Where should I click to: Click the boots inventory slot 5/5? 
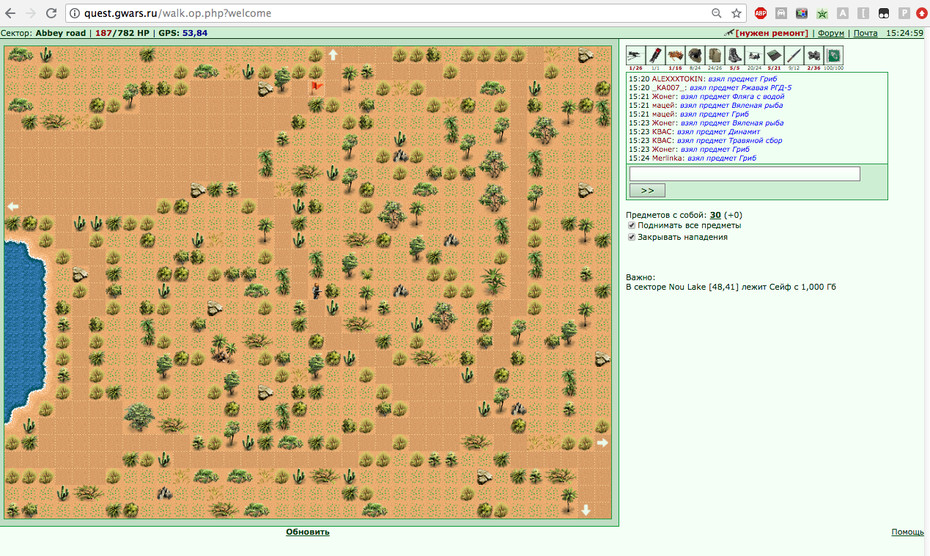(734, 56)
